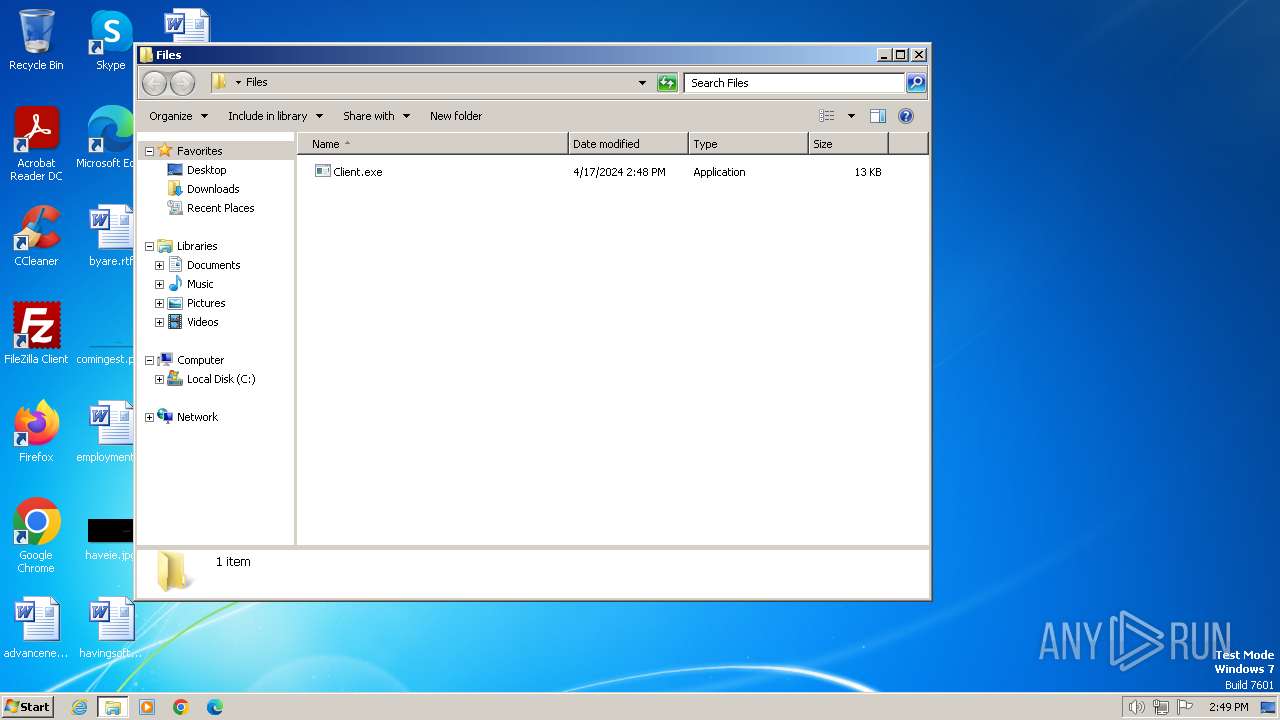The width and height of the screenshot is (1280, 720).
Task: Open Windows Media Player in taskbar
Action: (147, 707)
